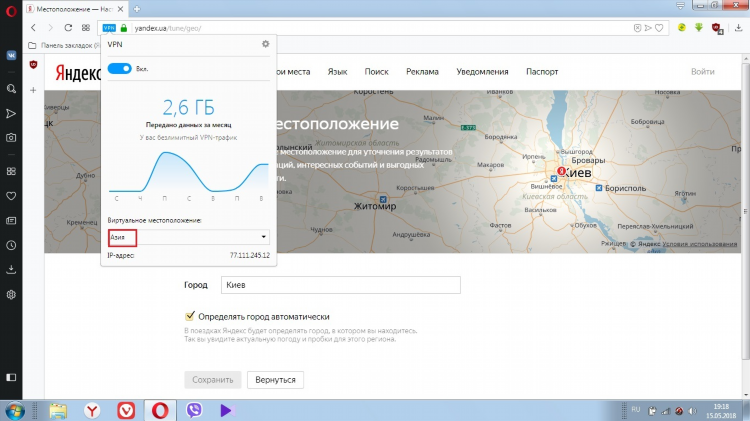Viewport: 750px width, 421px height.
Task: Click the red uBlock shield on the page side
Action: [x=33, y=64]
